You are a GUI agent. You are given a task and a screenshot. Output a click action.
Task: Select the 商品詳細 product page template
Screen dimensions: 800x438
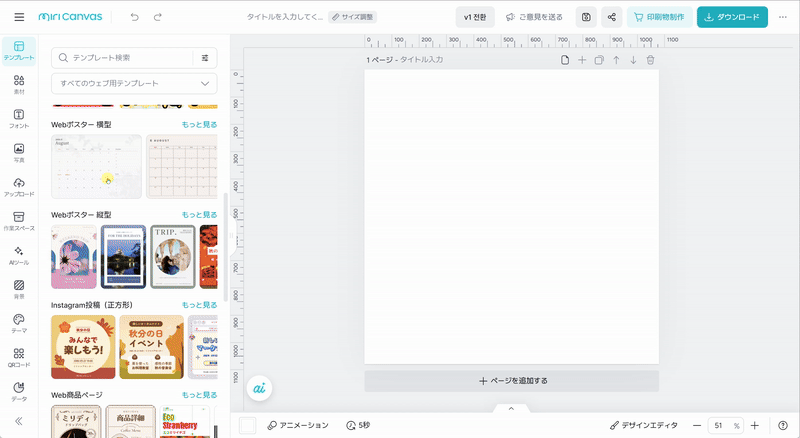click(x=131, y=422)
